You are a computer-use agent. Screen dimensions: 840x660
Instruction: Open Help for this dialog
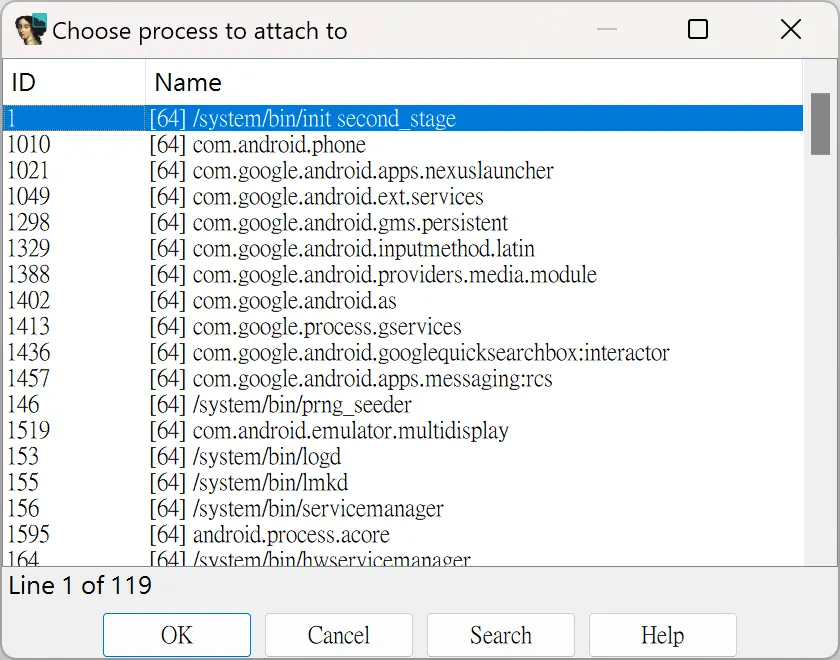tap(663, 635)
